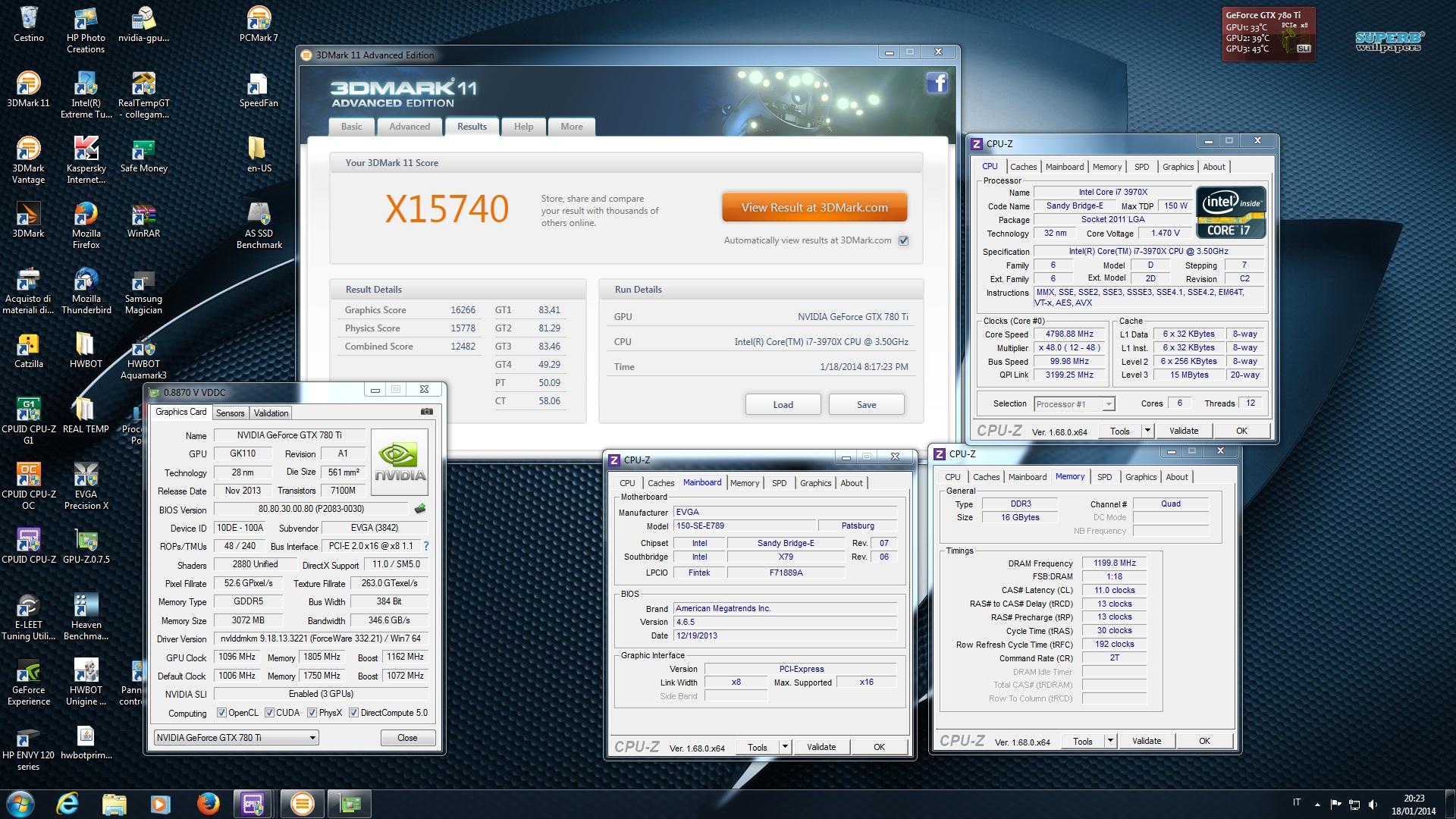Open PCMark 7 desktop shortcut

tap(259, 25)
